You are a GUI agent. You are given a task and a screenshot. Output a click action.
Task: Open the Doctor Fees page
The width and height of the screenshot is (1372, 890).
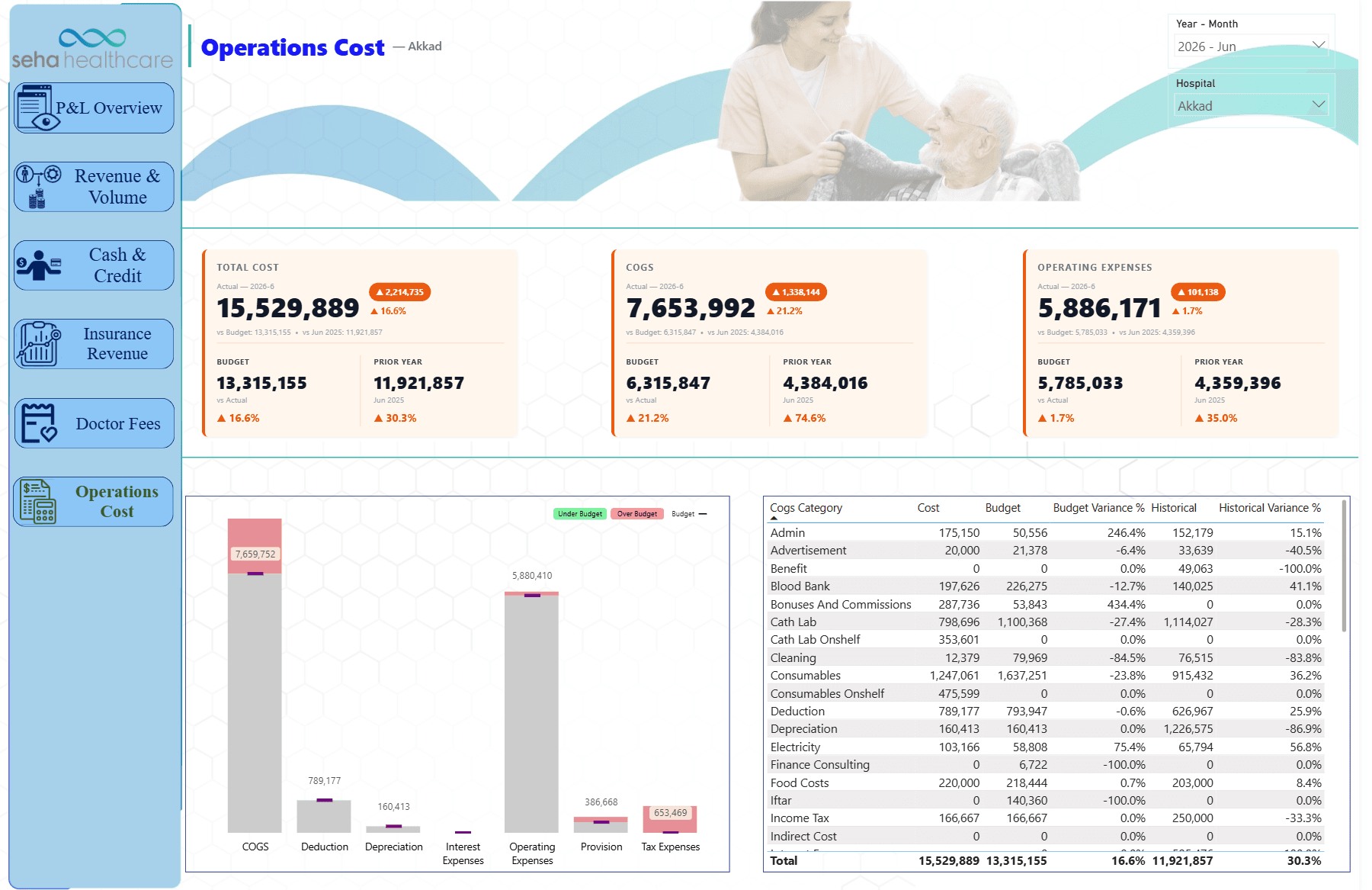[94, 423]
